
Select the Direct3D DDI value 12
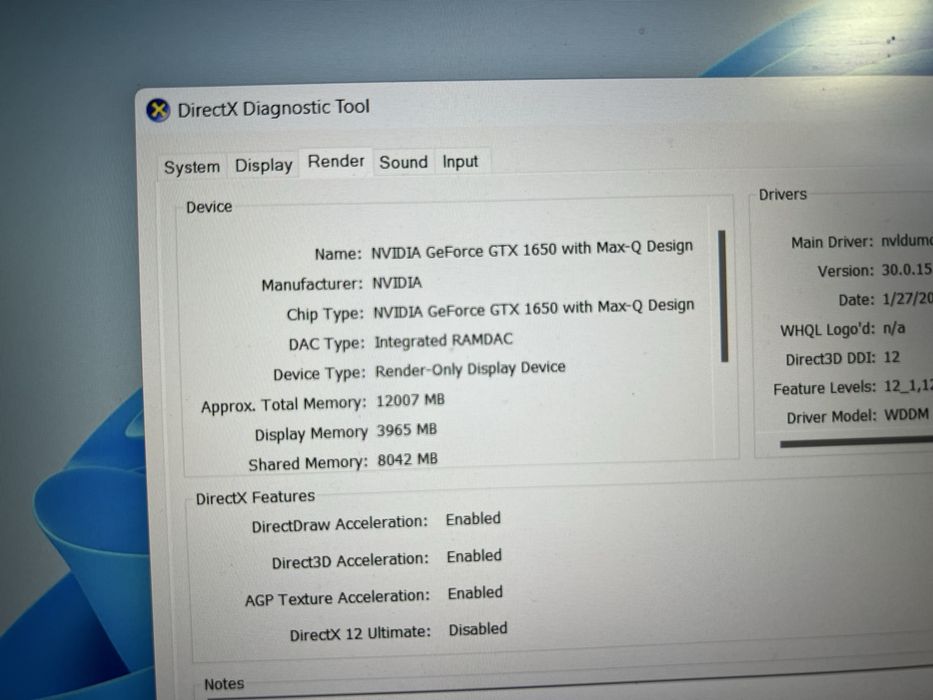pyautogui.click(x=891, y=357)
